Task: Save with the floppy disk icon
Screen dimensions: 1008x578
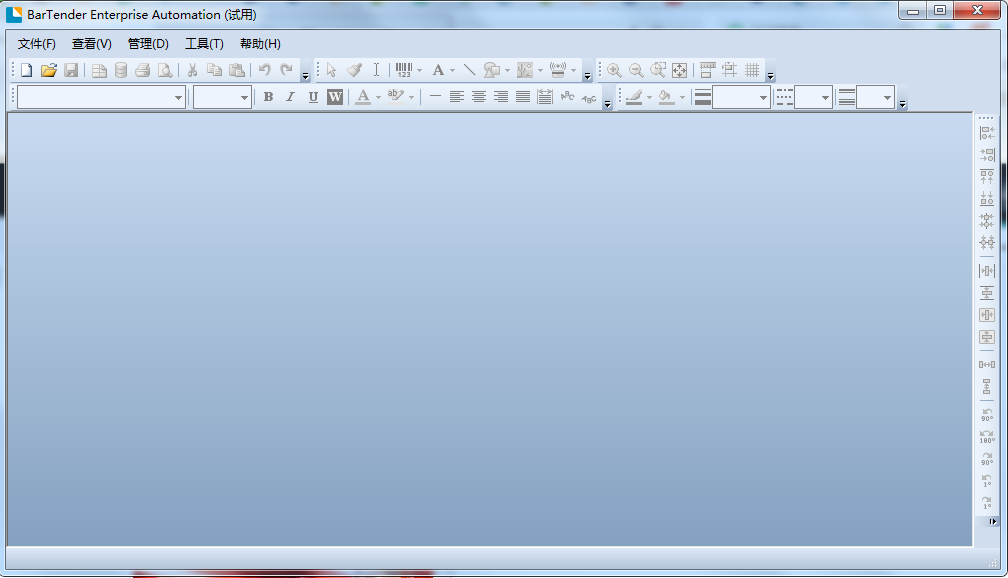Action: pos(71,70)
